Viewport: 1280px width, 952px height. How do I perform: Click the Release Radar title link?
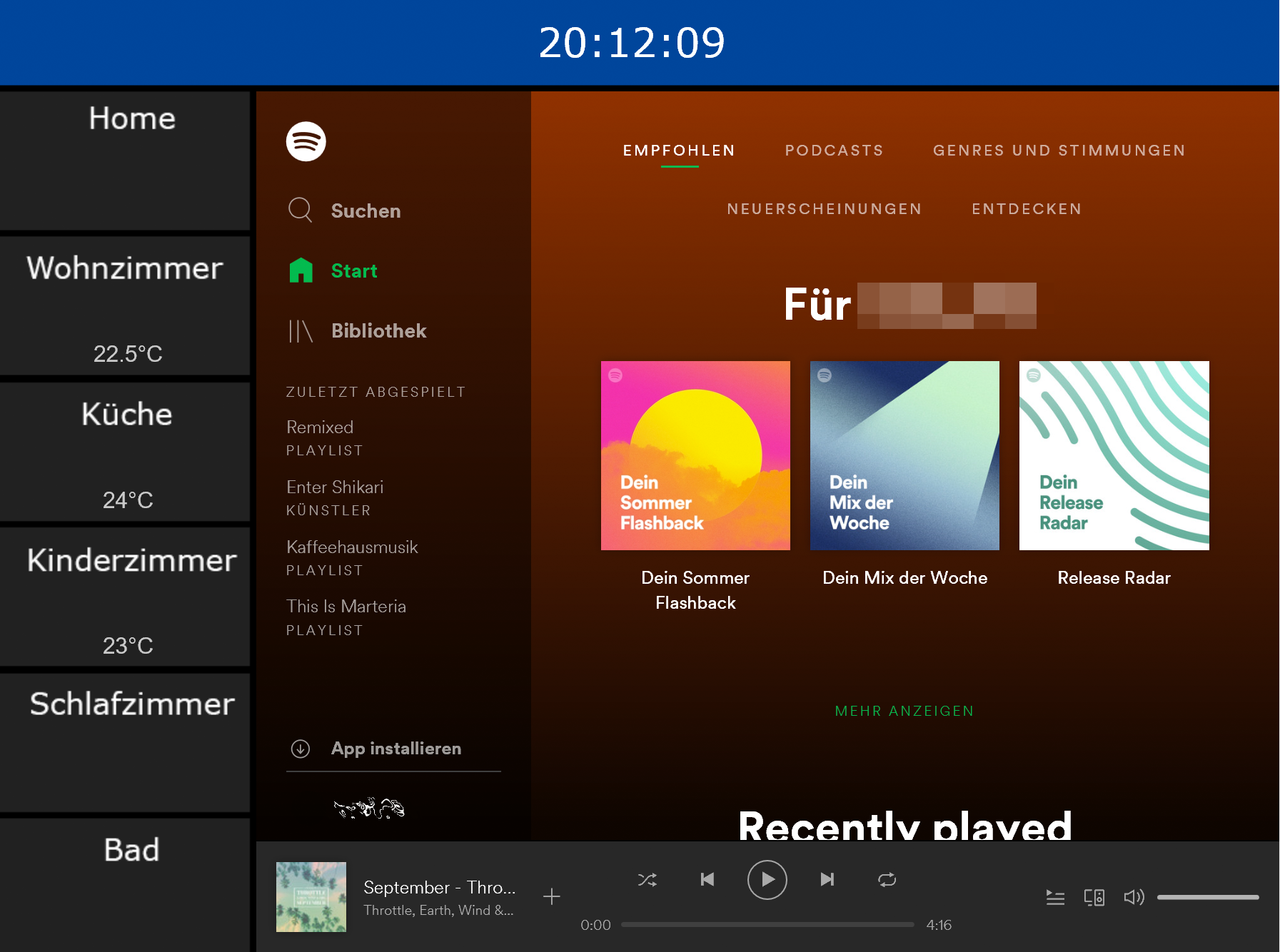coord(1114,578)
